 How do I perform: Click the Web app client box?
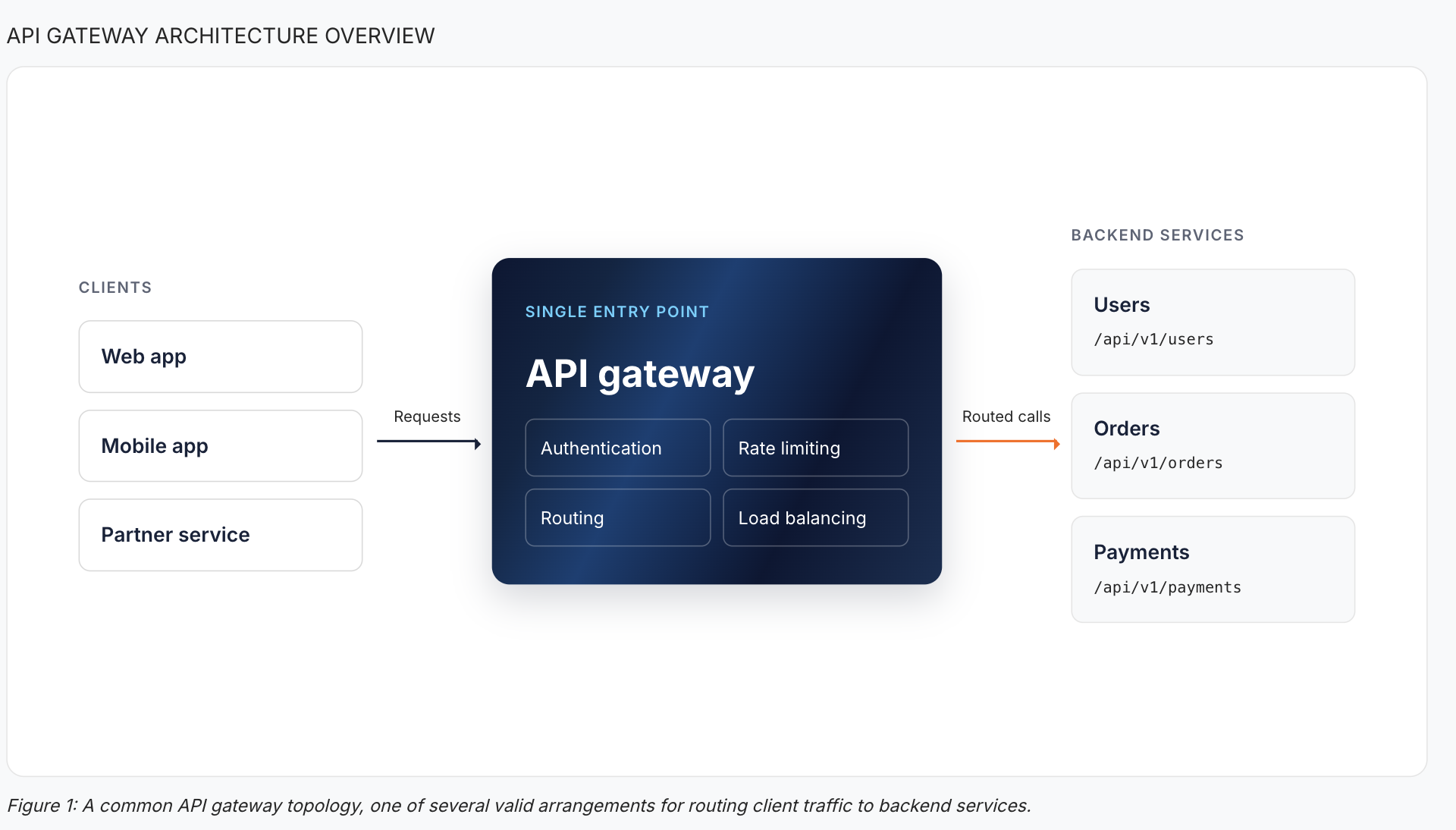point(221,357)
